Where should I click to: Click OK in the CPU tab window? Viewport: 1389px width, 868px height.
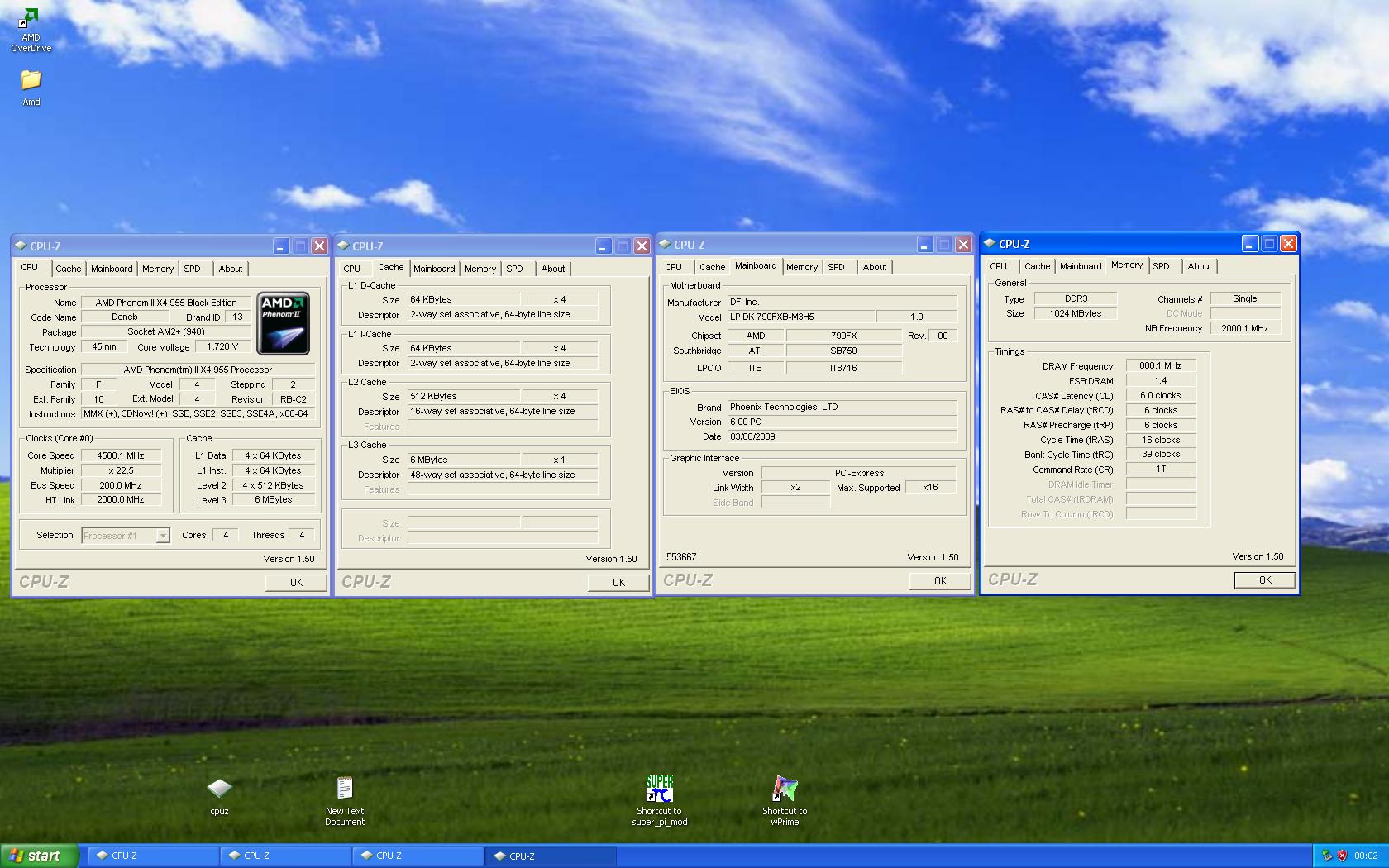pos(296,583)
